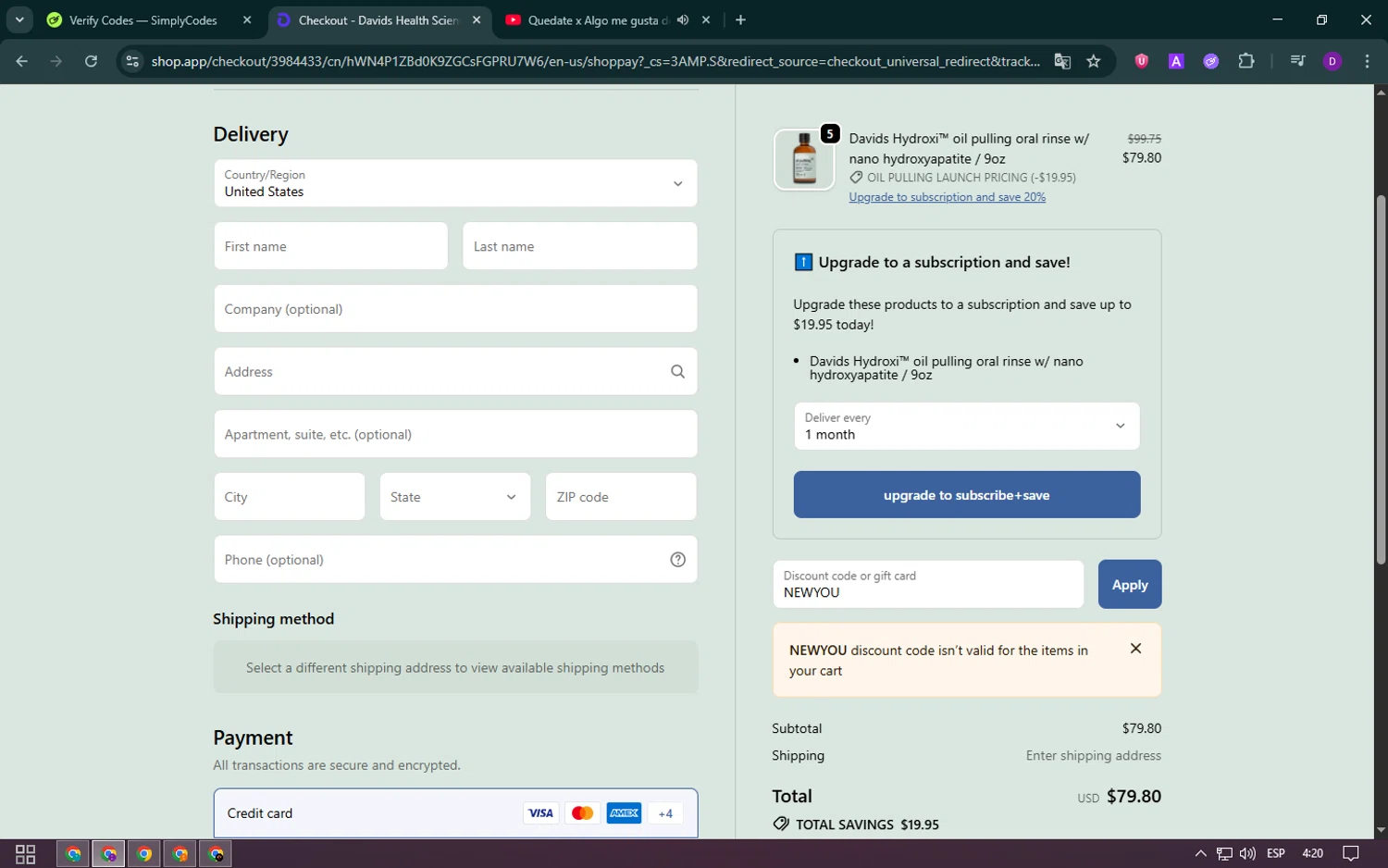Click the Phone optional field
1388x868 pixels.
click(x=455, y=559)
